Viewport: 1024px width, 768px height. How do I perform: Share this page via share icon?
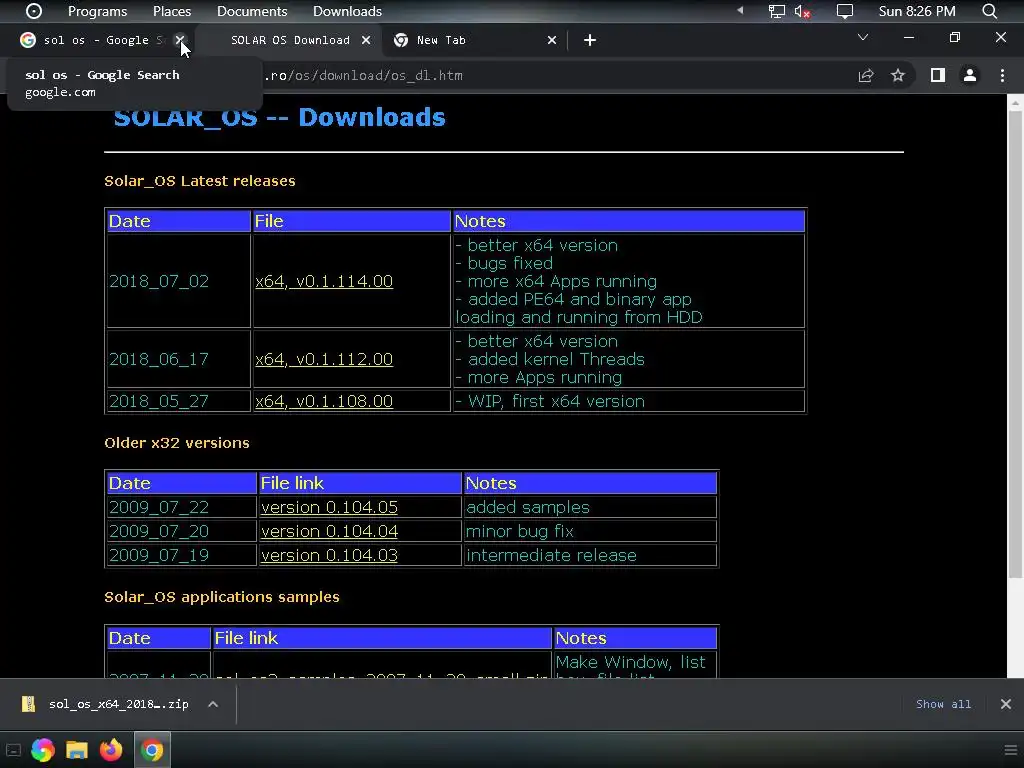(x=866, y=76)
